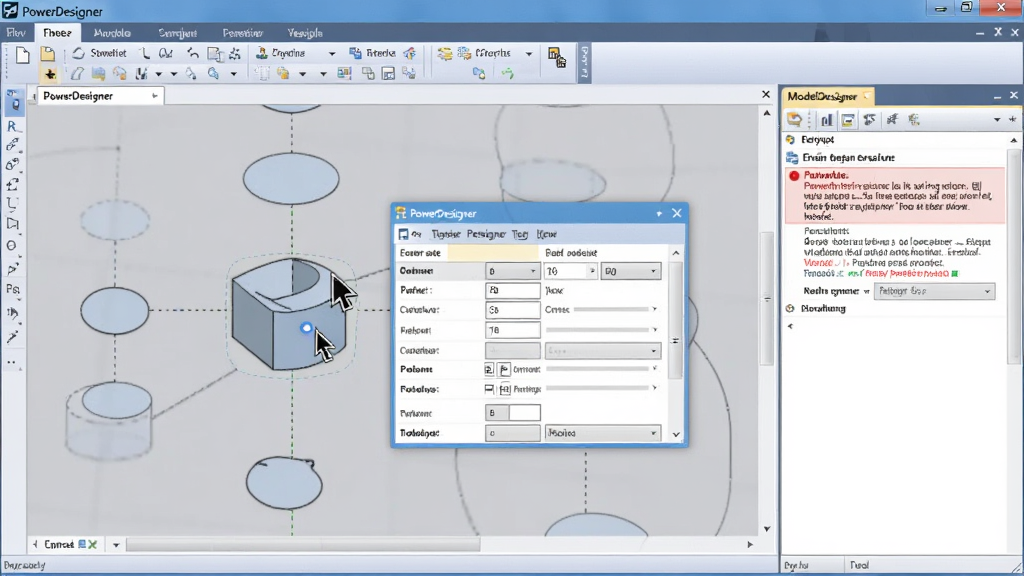
Task: Click the copy pages icon in the top toolbar row
Action: click(x=214, y=54)
